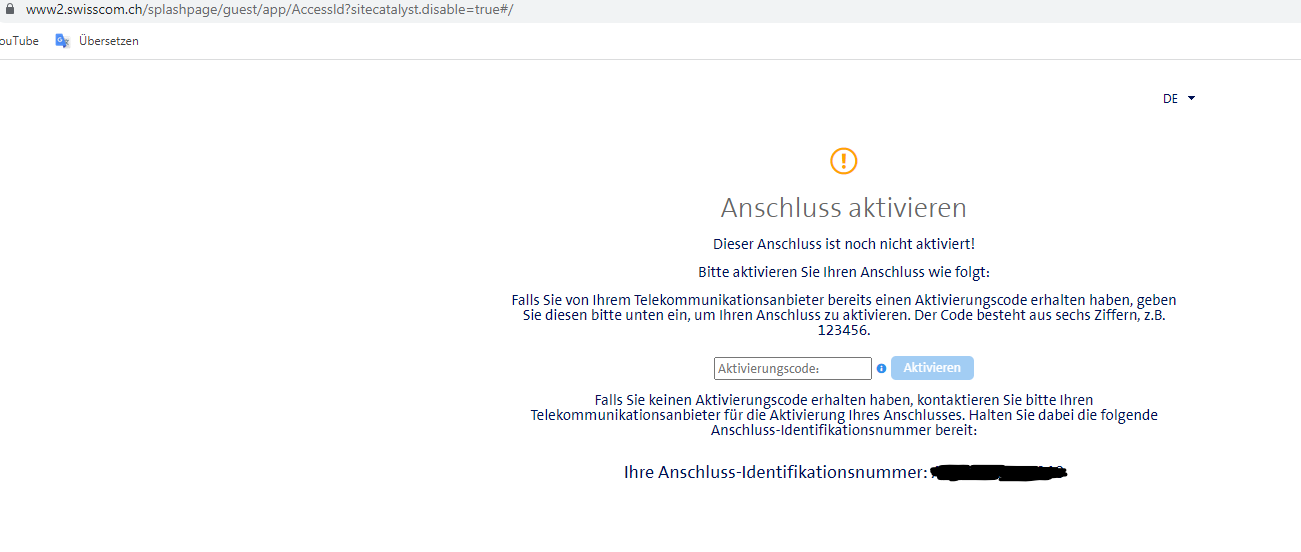Click the paragraph starting 'Falls Sie keinen Aktivierungscode'
Viewport: 1301px width, 552px height.
pos(843,400)
